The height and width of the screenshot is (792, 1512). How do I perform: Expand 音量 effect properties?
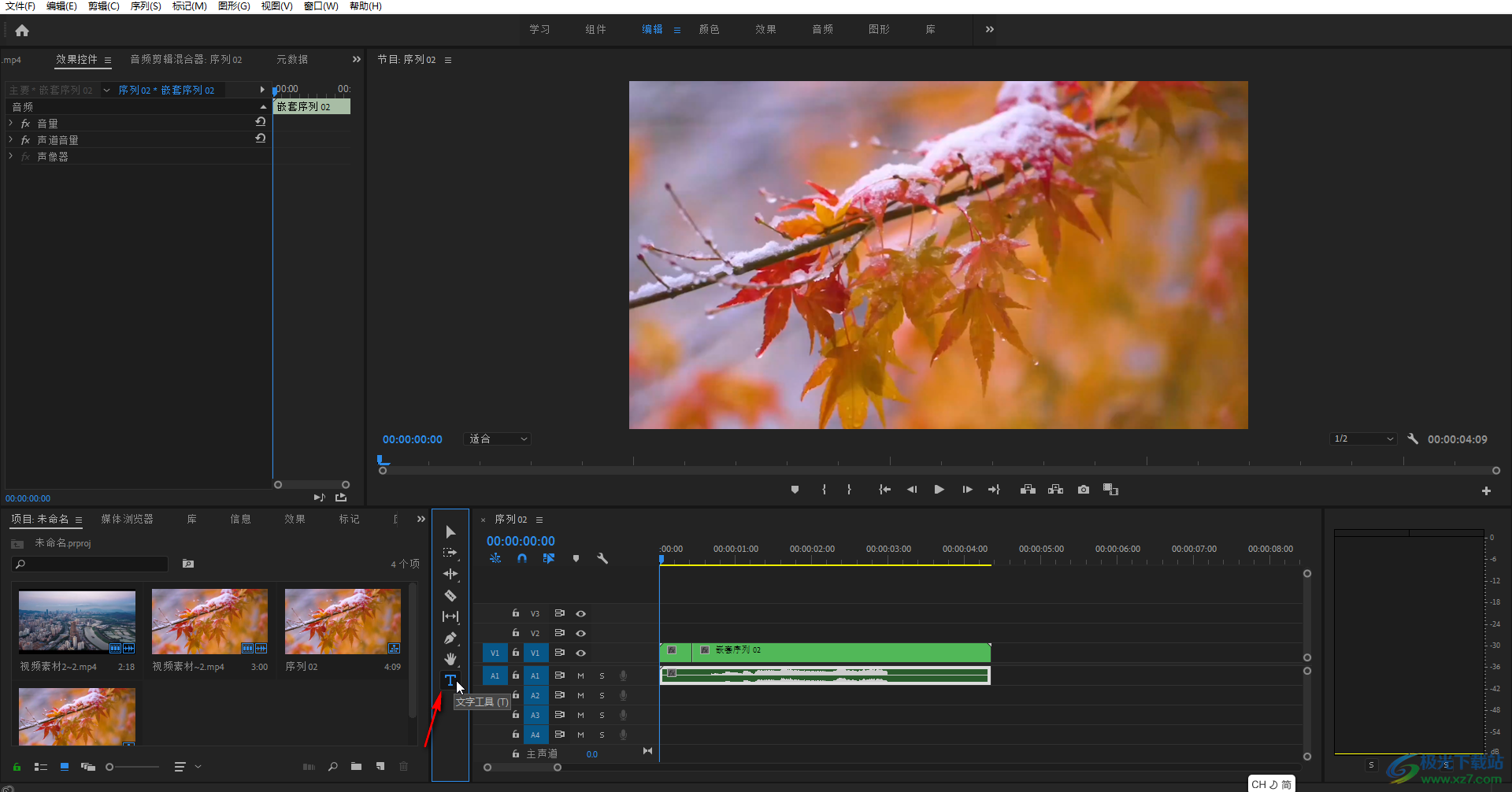(x=10, y=123)
